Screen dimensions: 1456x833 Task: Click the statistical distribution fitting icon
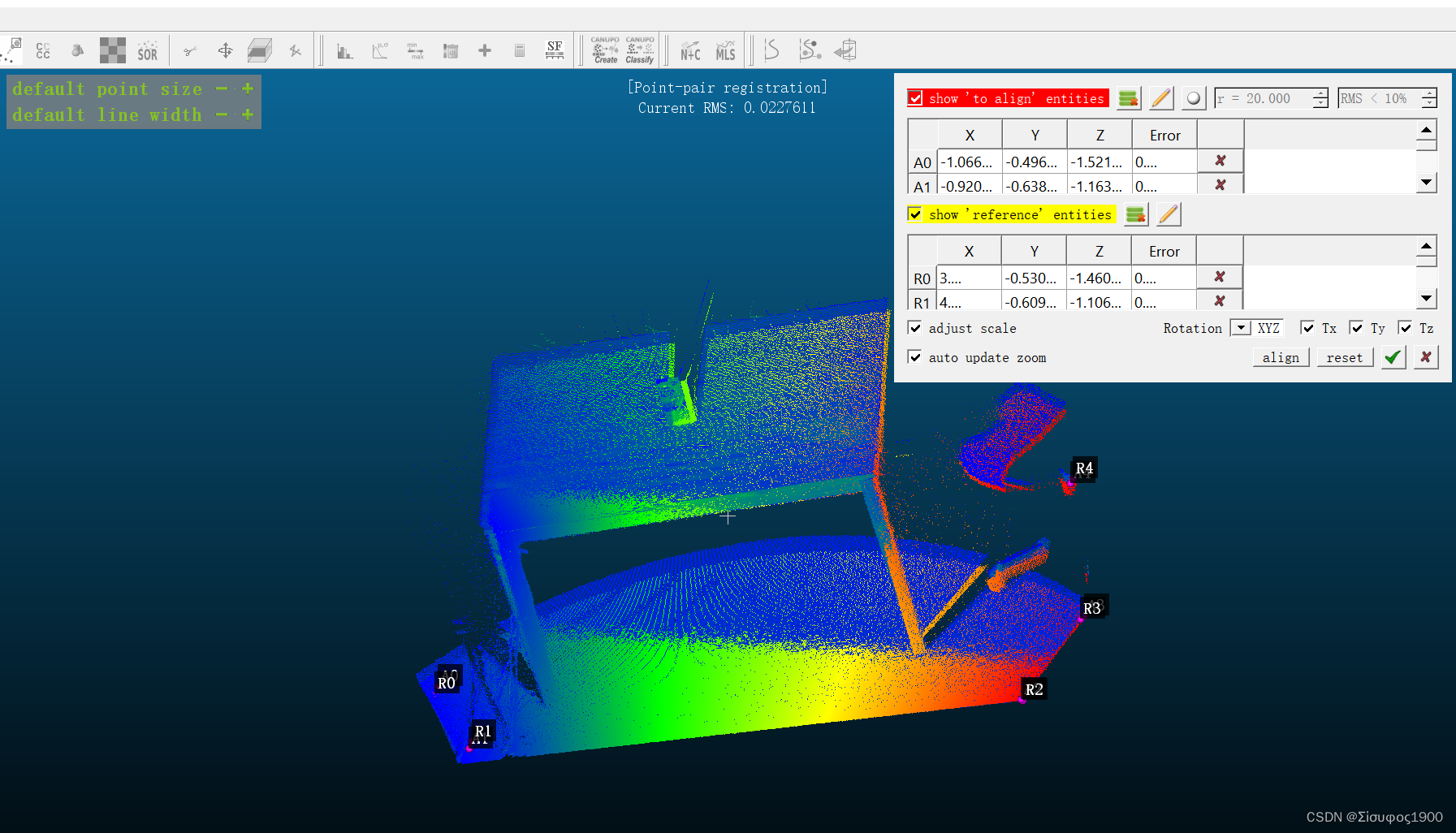click(x=380, y=51)
